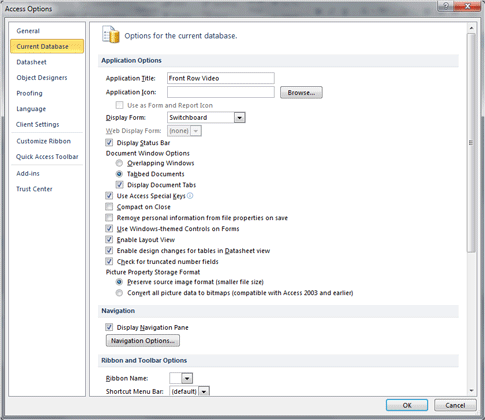Select Overlapping Windows option
Screen dimensions: 485x420
(x=119, y=163)
